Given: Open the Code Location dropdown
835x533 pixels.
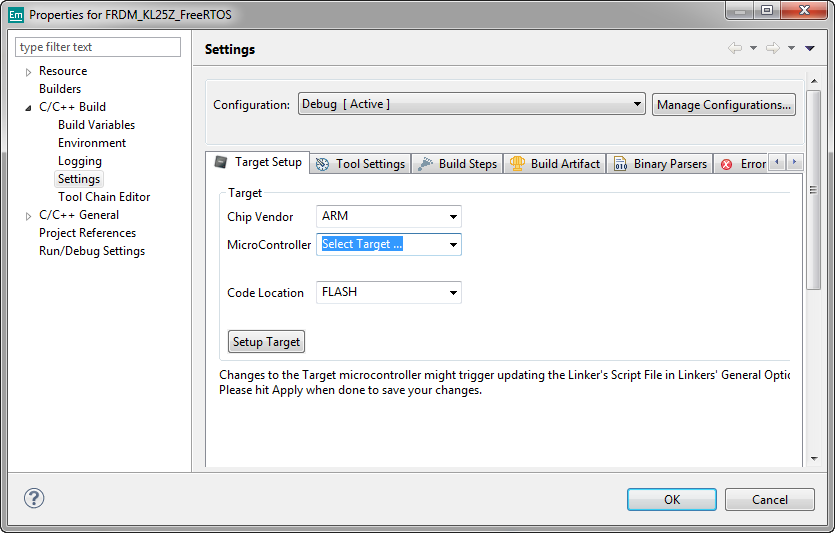Looking at the screenshot, I should point(388,293).
